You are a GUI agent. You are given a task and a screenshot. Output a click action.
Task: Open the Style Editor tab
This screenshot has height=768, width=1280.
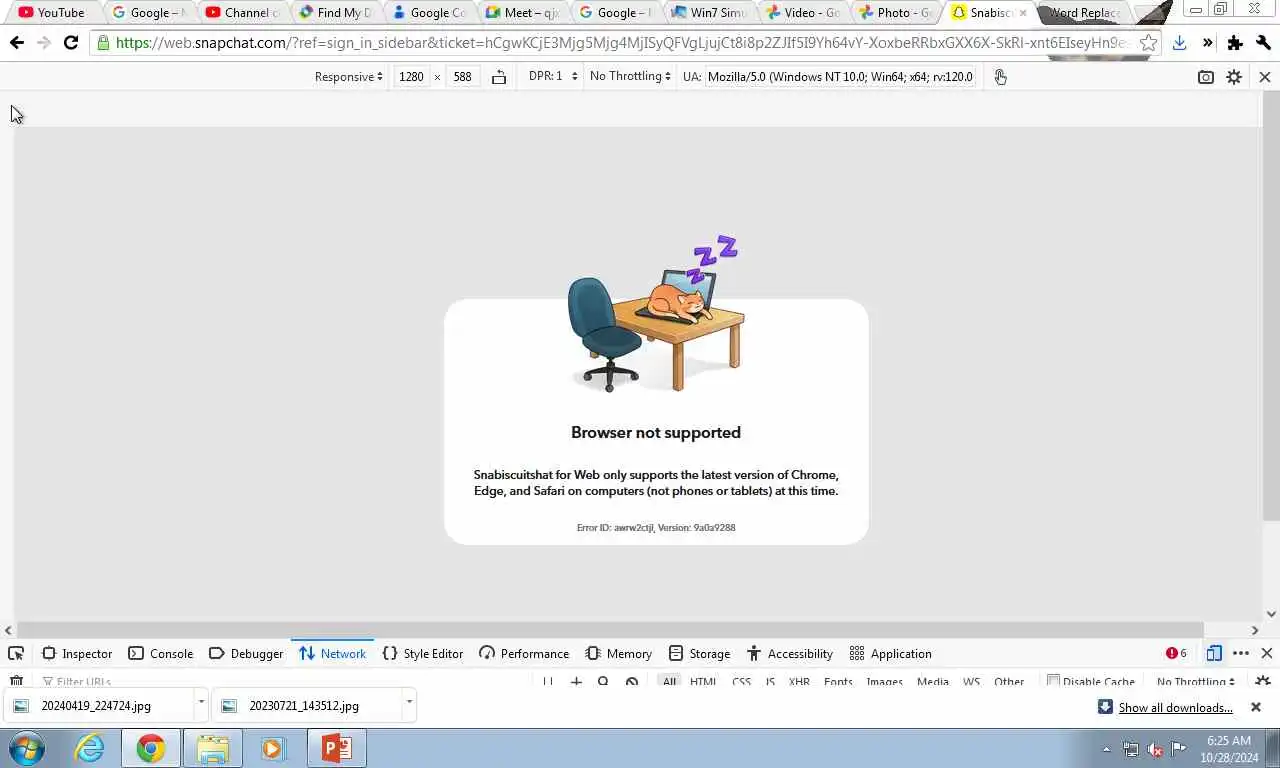423,653
